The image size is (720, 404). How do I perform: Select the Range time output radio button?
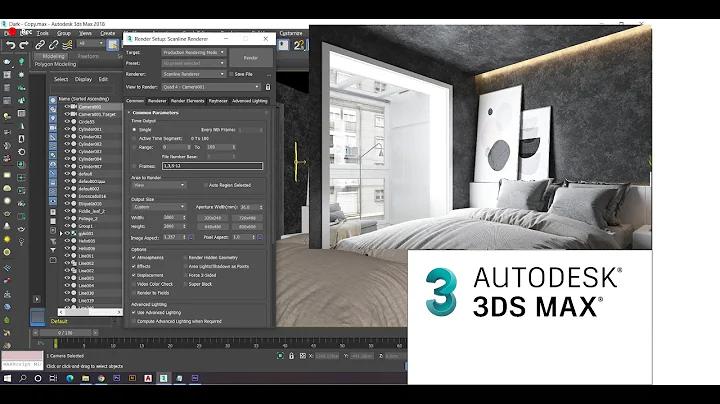pos(135,147)
